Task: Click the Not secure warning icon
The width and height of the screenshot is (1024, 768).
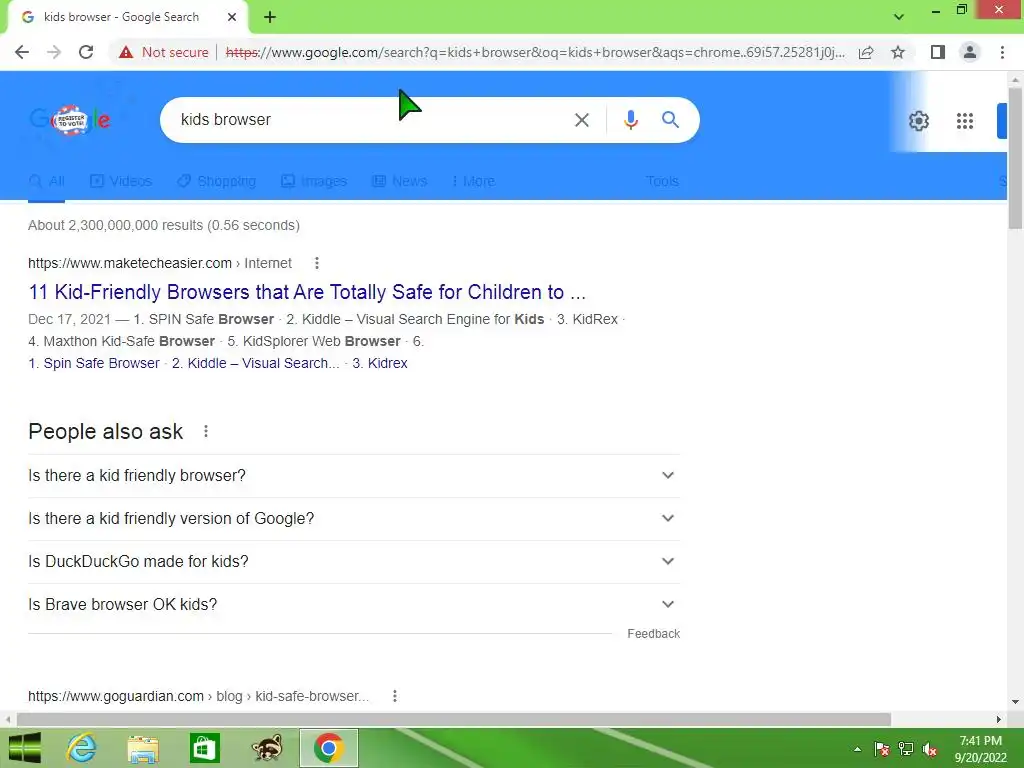Action: tap(126, 52)
